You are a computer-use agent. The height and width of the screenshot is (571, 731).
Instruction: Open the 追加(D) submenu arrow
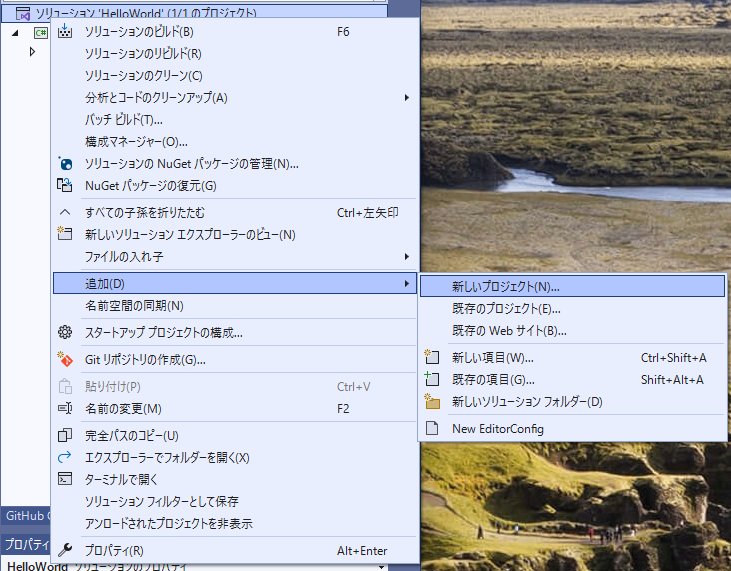click(x=407, y=283)
